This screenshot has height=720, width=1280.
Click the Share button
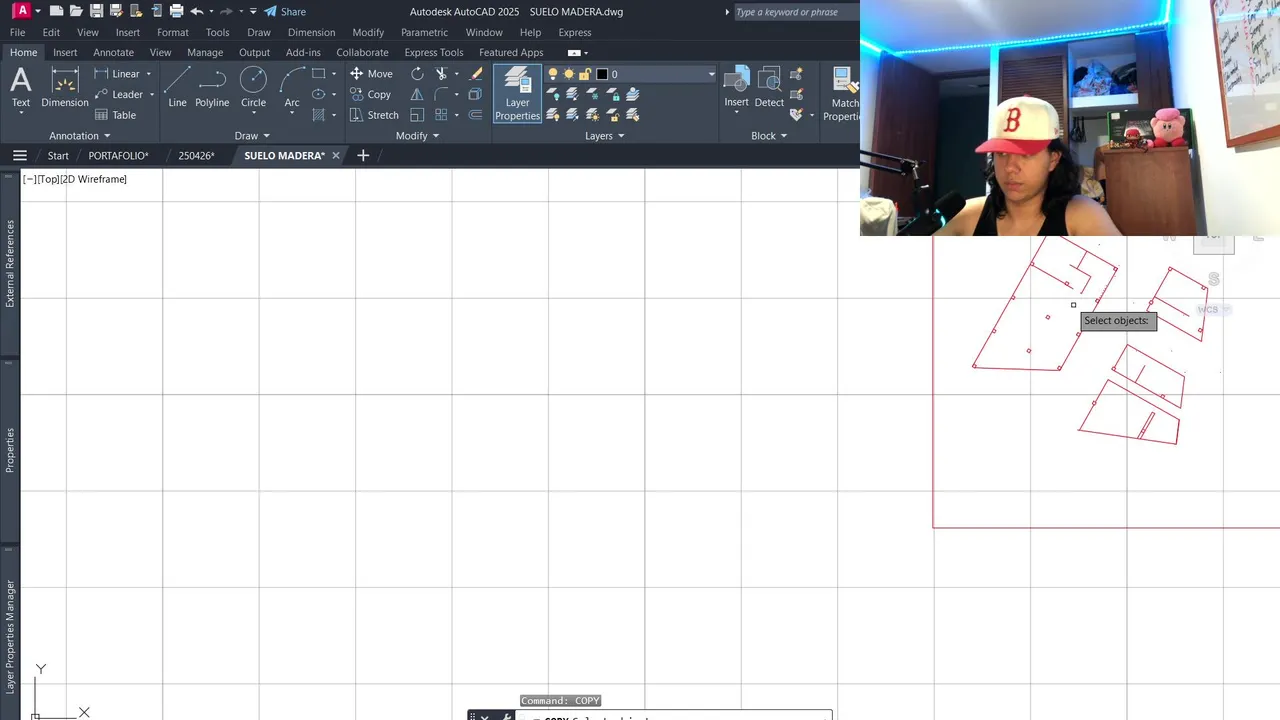285,11
